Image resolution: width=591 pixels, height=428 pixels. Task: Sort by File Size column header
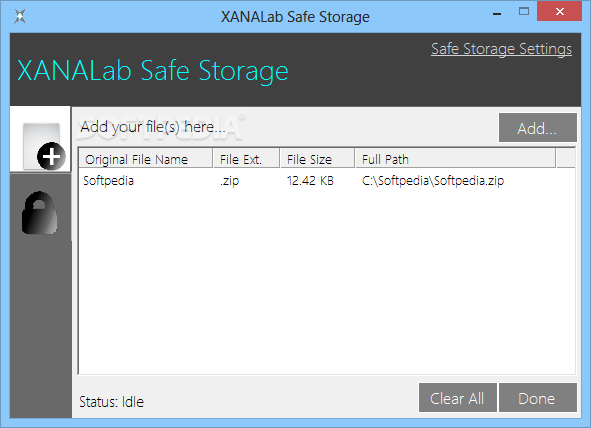317,159
